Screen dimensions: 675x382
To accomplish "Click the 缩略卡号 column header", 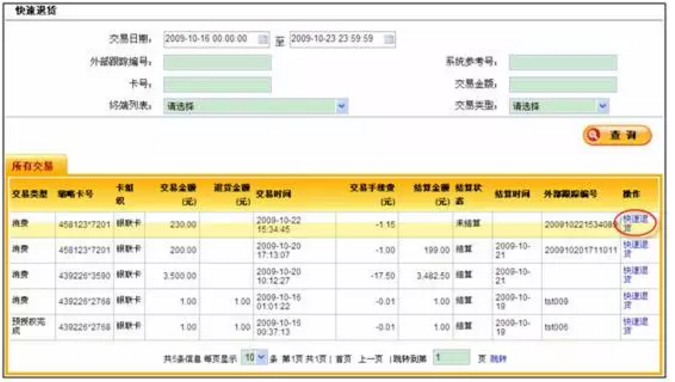I will point(75,194).
